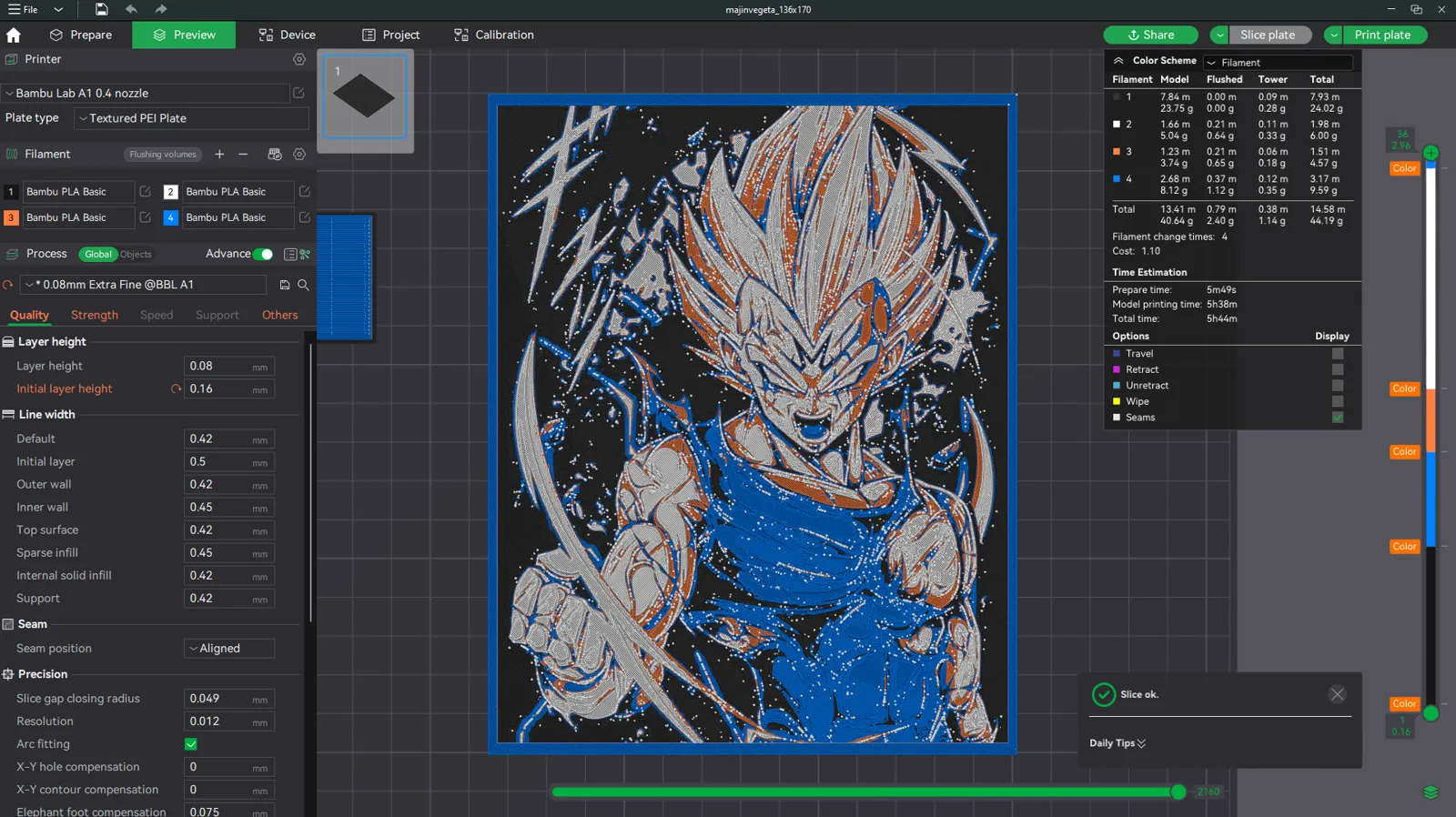The height and width of the screenshot is (817, 1456).
Task: Open Flushing volumes settings
Action: point(162,155)
